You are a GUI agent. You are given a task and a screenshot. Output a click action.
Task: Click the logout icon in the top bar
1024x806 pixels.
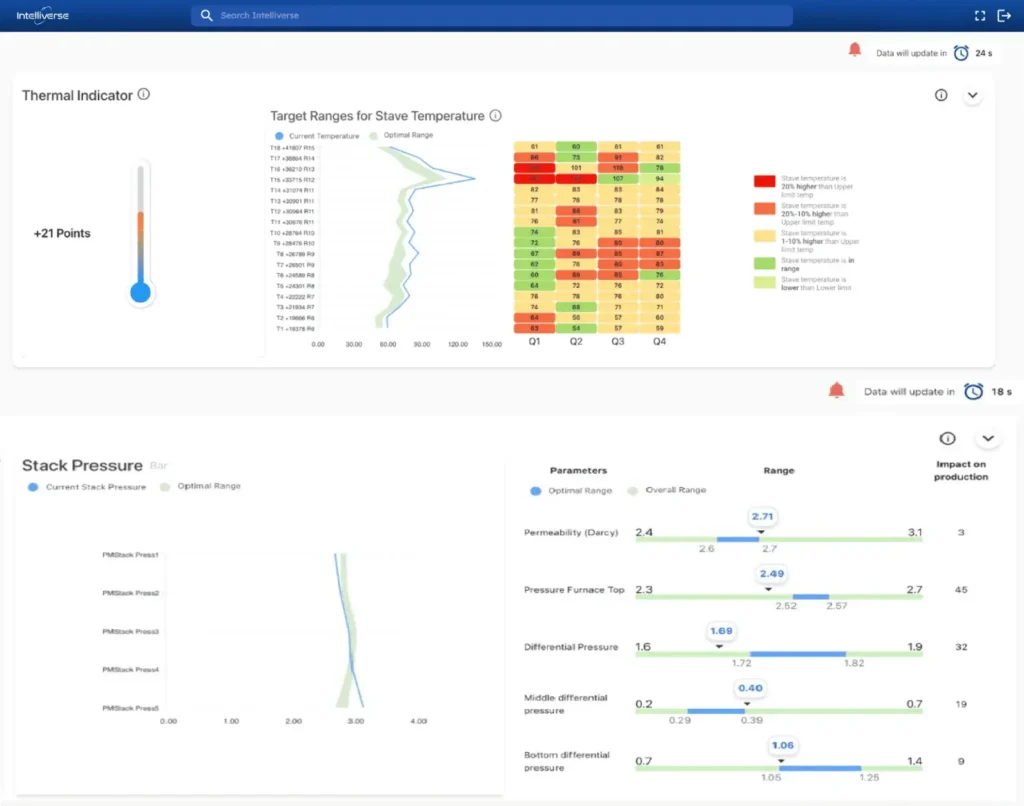1004,15
